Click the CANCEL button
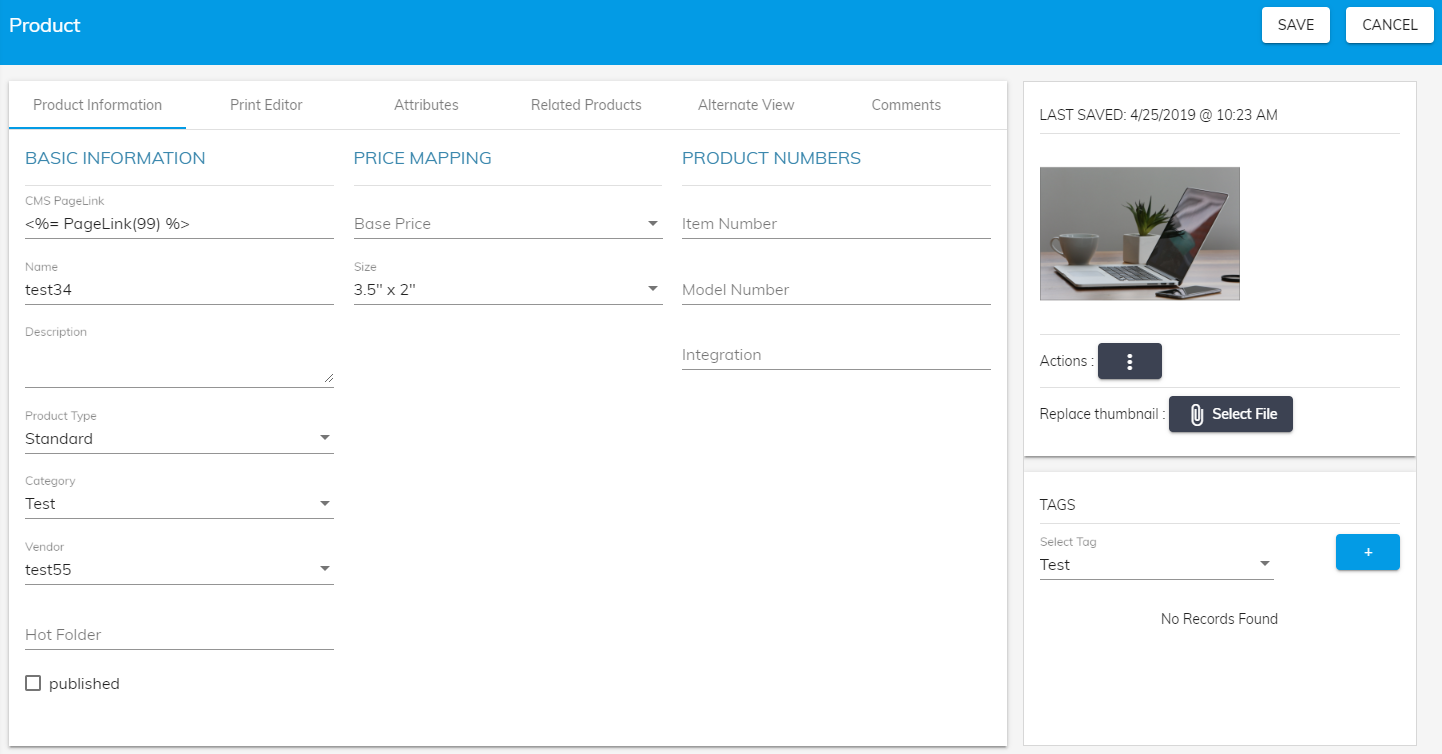Image resolution: width=1442 pixels, height=754 pixels. click(1390, 25)
